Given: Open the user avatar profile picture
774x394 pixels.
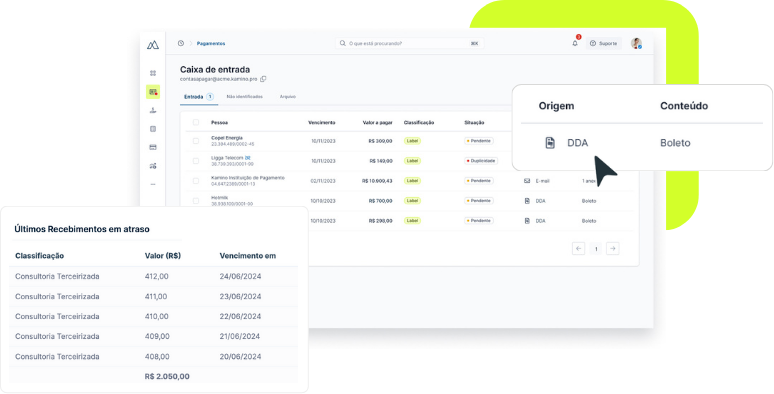Looking at the screenshot, I should click(x=636, y=43).
